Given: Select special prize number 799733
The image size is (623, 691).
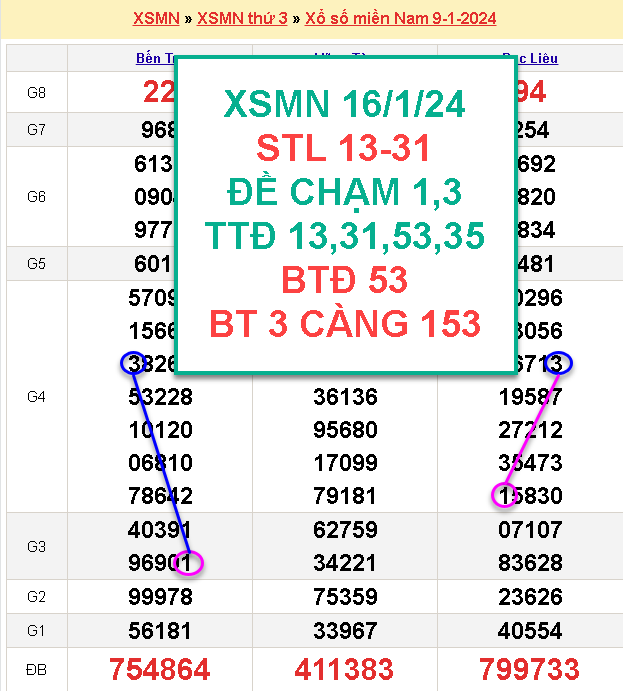Looking at the screenshot, I should point(529,669).
